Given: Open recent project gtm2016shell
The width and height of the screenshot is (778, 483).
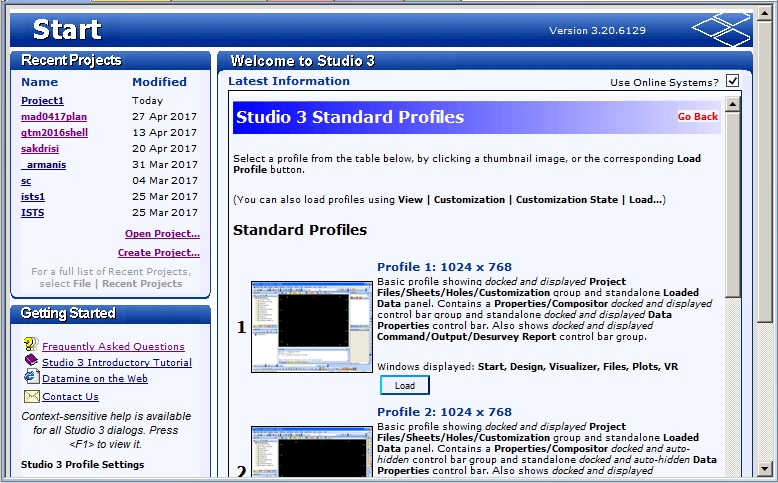Looking at the screenshot, I should [54, 133].
